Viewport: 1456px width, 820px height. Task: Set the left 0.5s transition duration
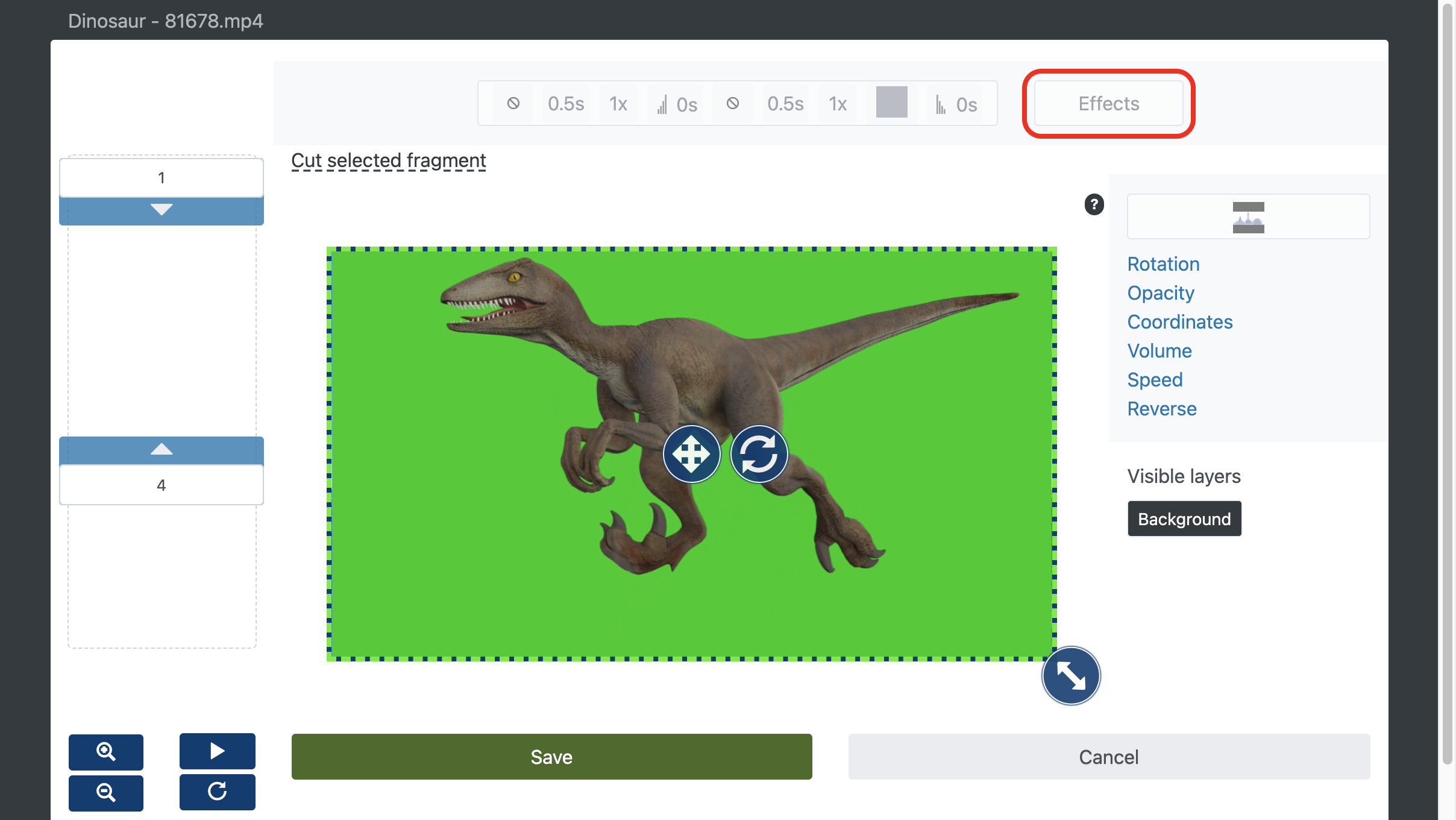point(566,104)
